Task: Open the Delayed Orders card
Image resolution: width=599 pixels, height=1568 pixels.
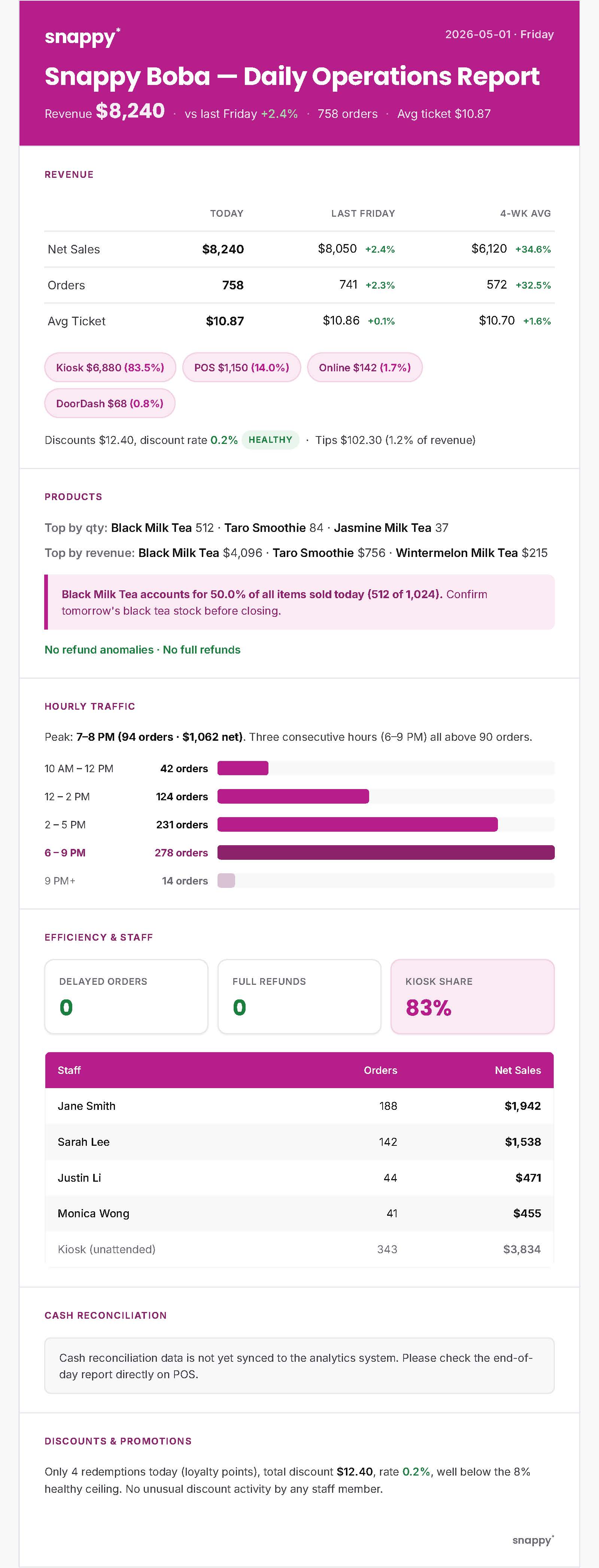Action: pos(126,996)
